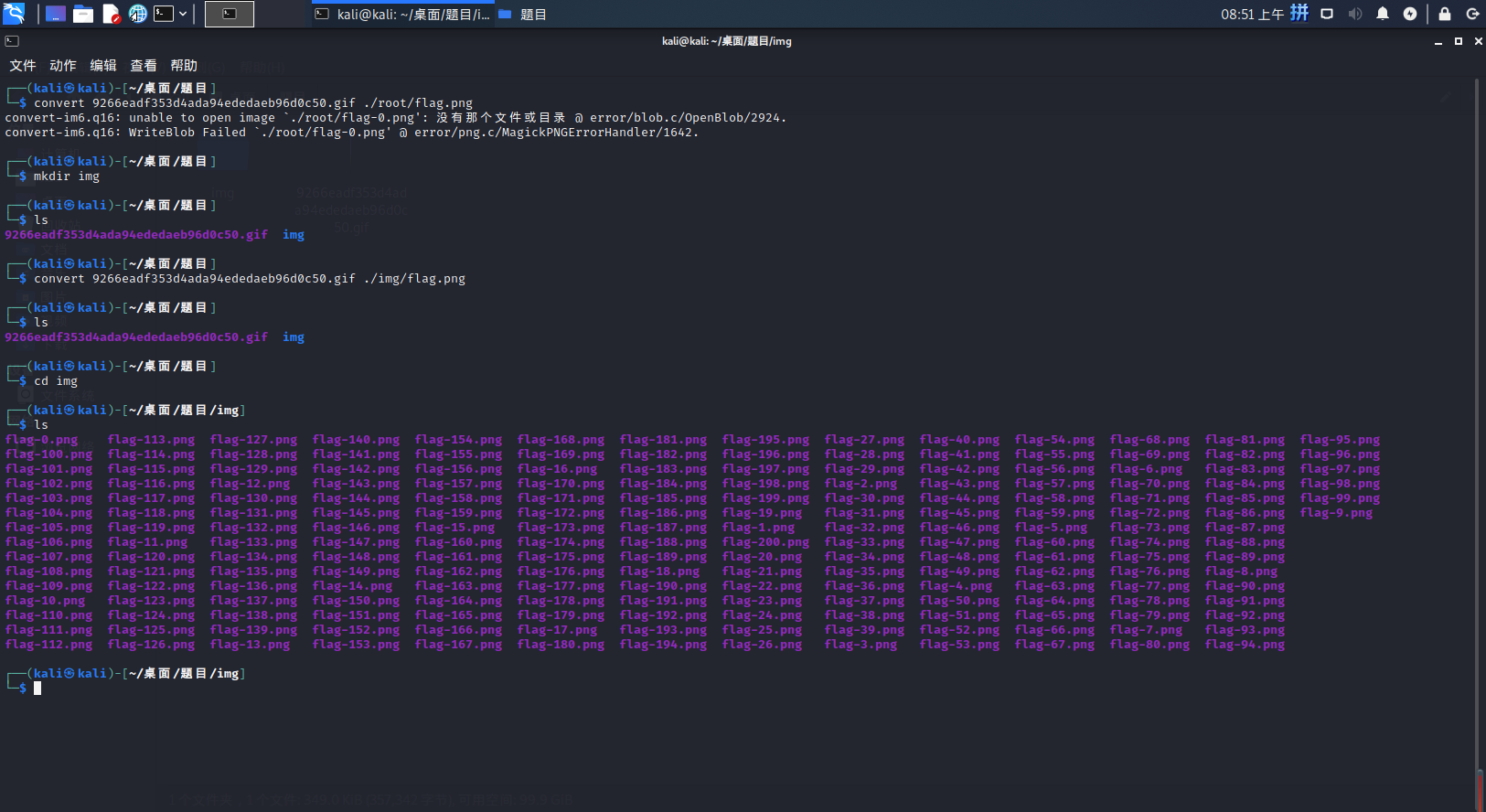Click the 'cd img' command text
Viewport: 1486px width, 812px height.
[56, 381]
